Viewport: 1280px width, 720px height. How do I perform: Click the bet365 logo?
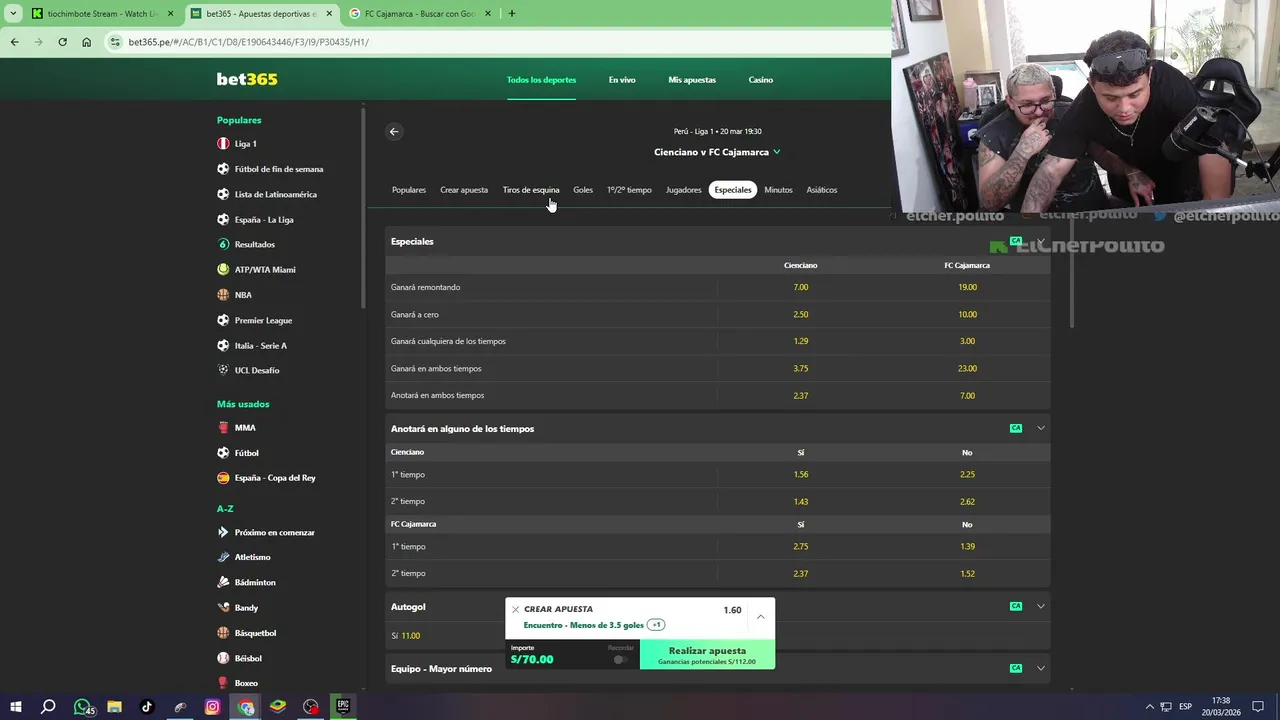[247, 79]
